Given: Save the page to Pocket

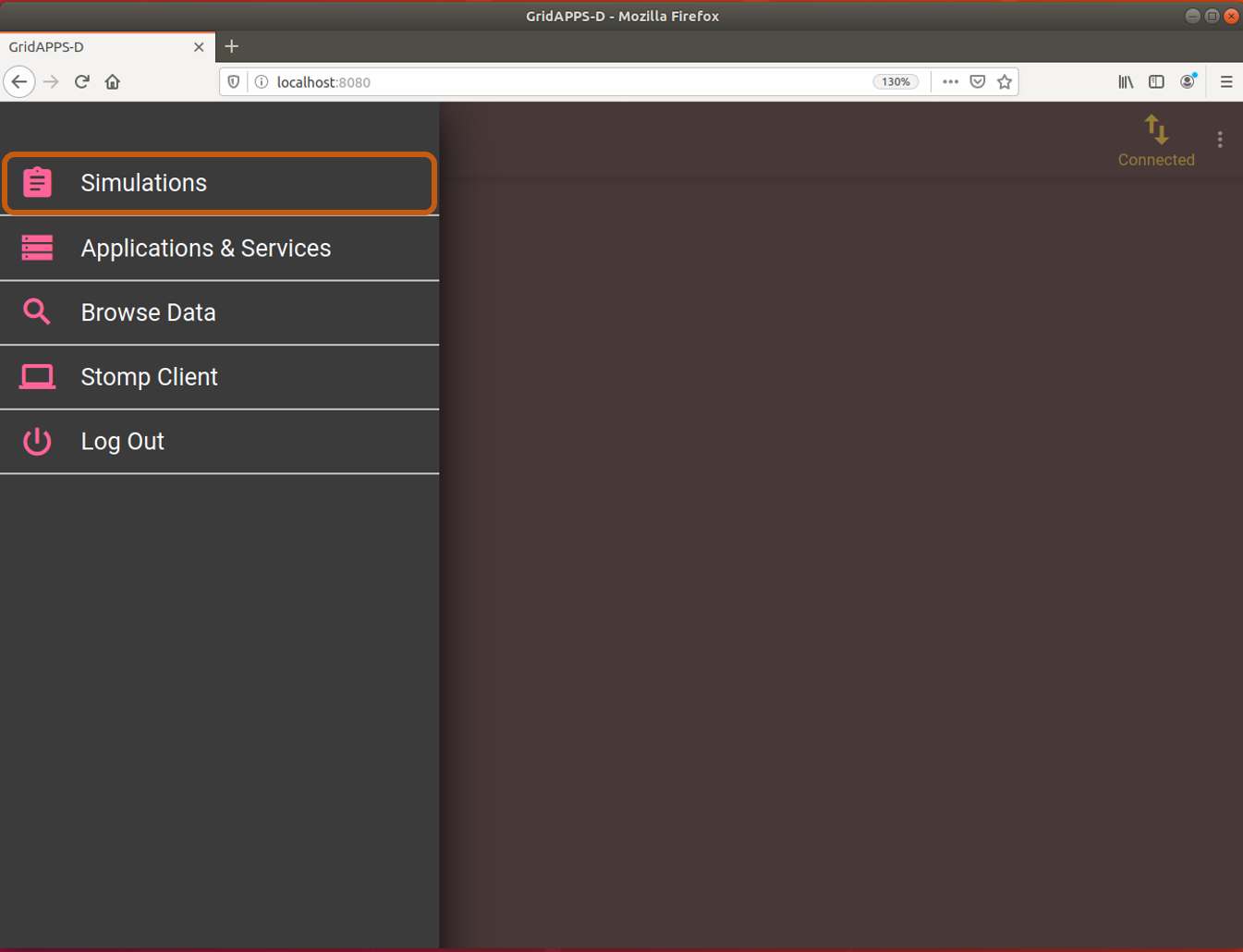Looking at the screenshot, I should [978, 82].
